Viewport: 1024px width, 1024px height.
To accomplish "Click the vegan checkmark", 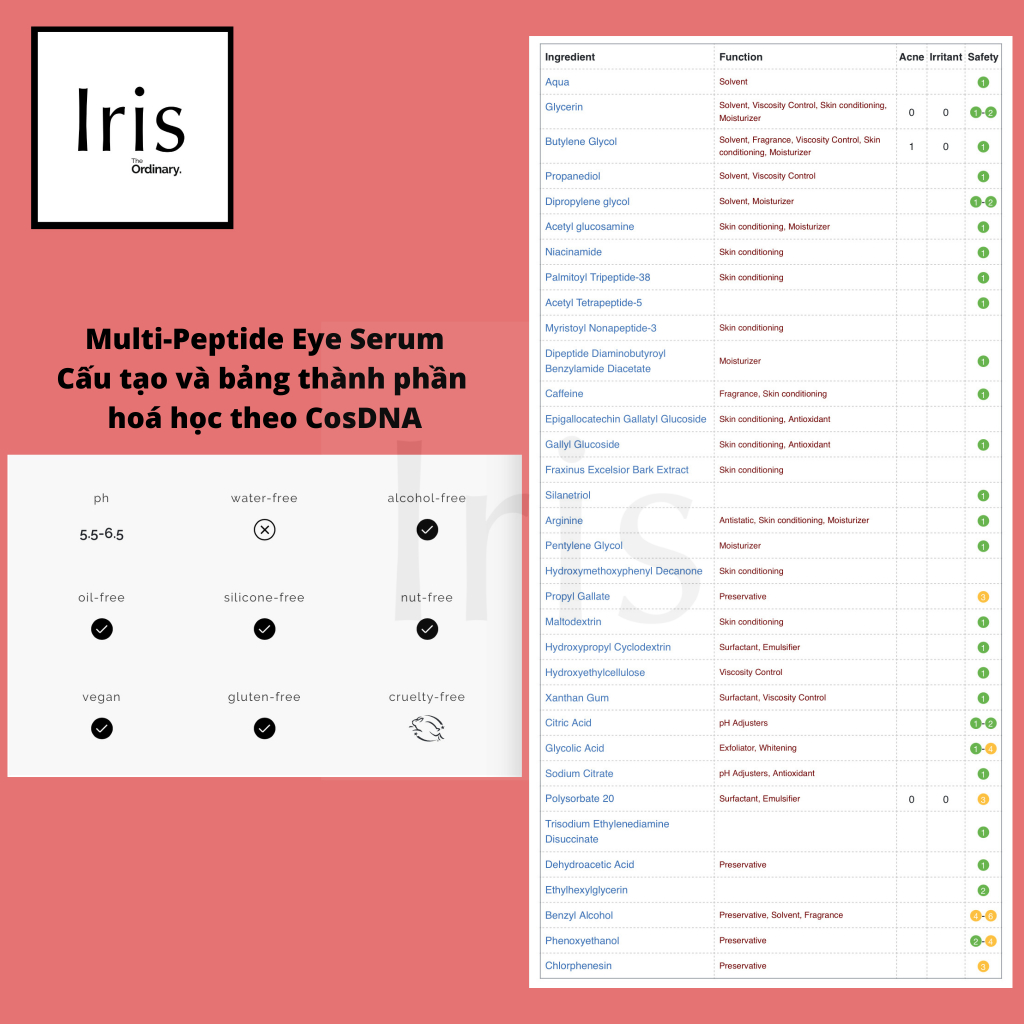I will 102,729.
